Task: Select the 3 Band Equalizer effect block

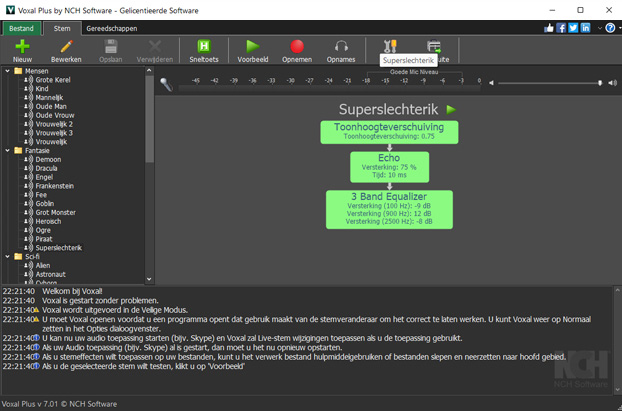Action: pyautogui.click(x=389, y=209)
